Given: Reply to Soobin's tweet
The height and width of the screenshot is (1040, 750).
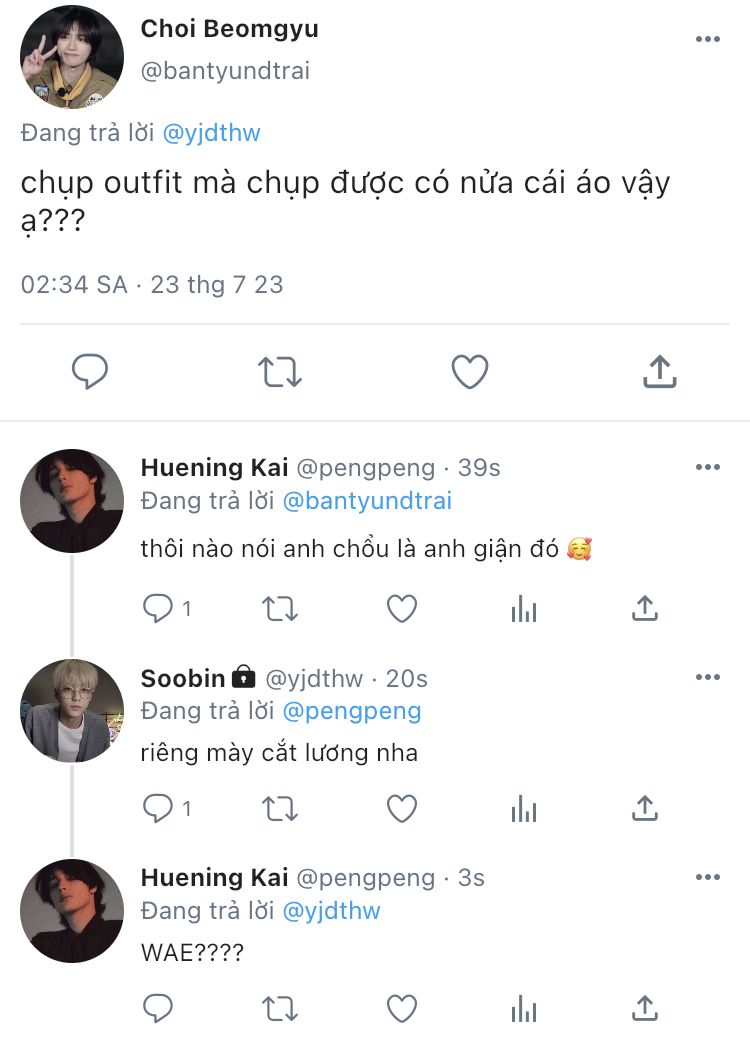Looking at the screenshot, I should point(159,808).
